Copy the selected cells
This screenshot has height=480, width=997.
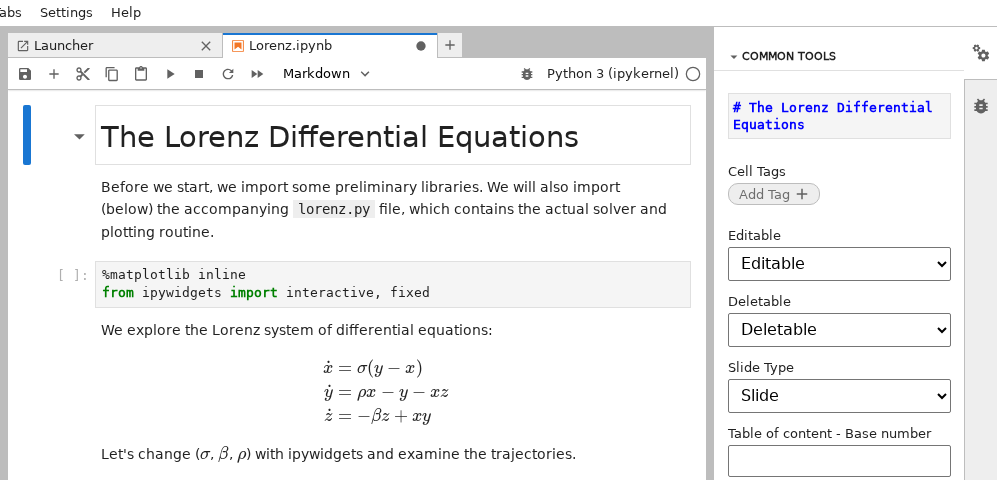[112, 74]
